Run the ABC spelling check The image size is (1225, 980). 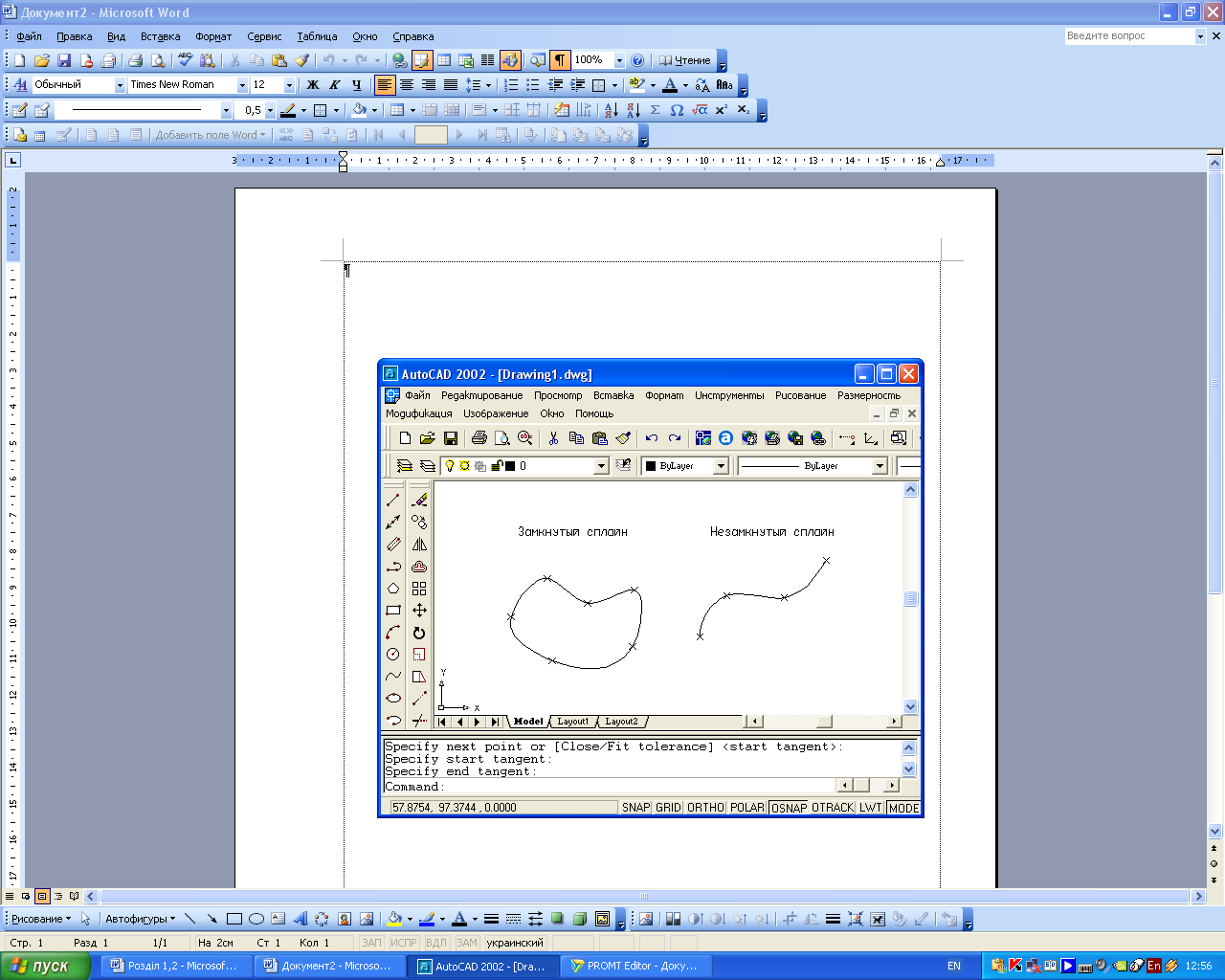(x=185, y=60)
